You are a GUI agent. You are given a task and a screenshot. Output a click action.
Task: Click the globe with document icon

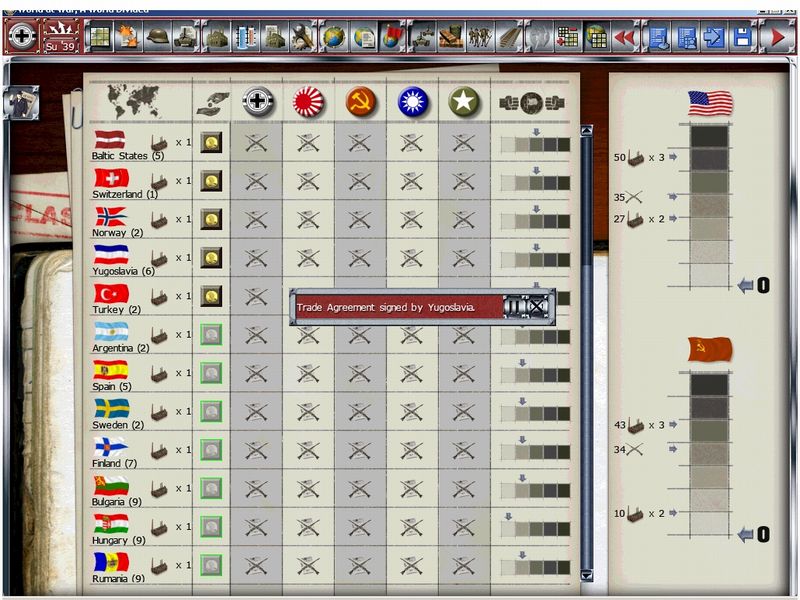pyautogui.click(x=363, y=37)
